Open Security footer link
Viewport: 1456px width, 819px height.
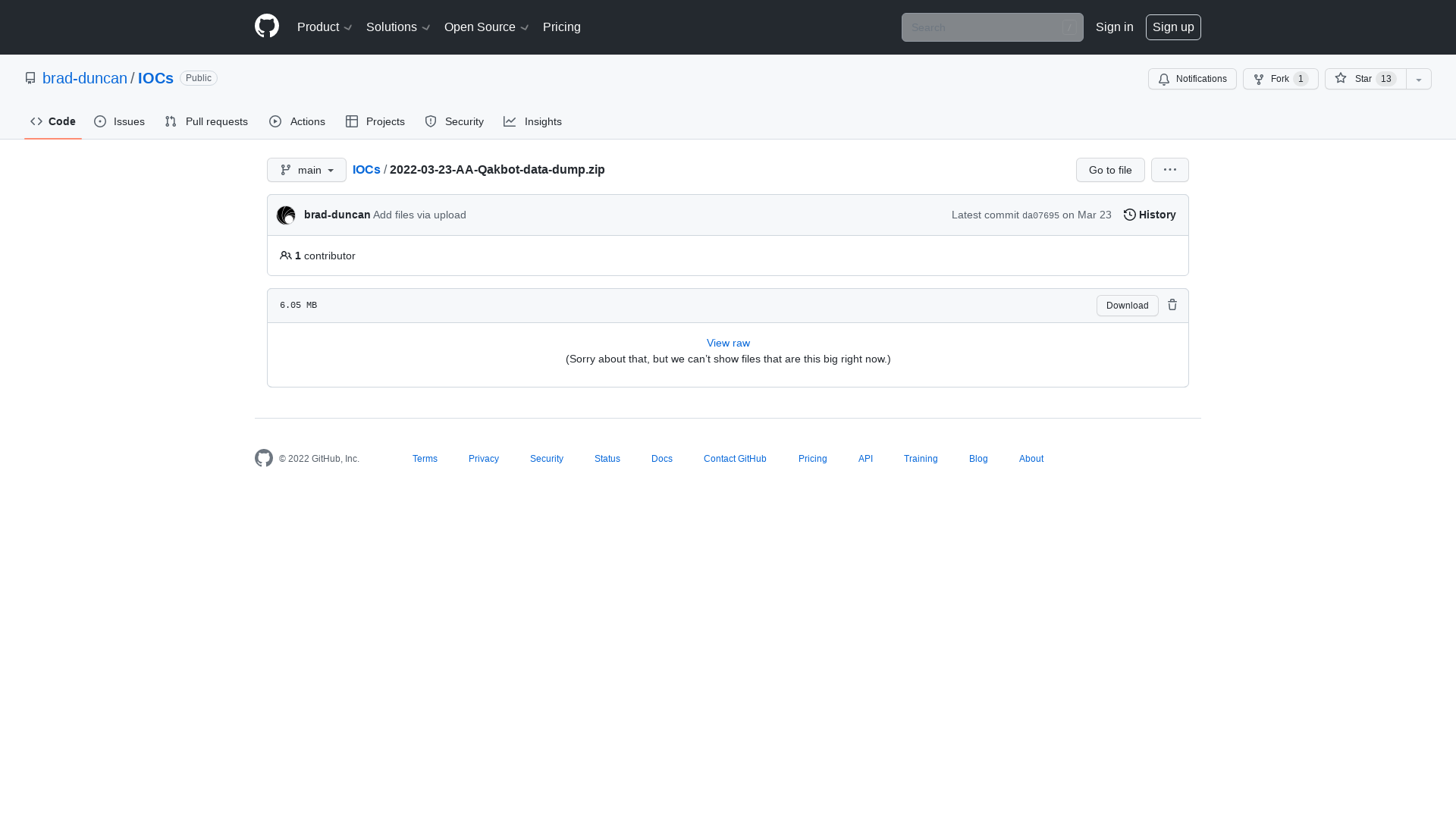[x=547, y=459]
